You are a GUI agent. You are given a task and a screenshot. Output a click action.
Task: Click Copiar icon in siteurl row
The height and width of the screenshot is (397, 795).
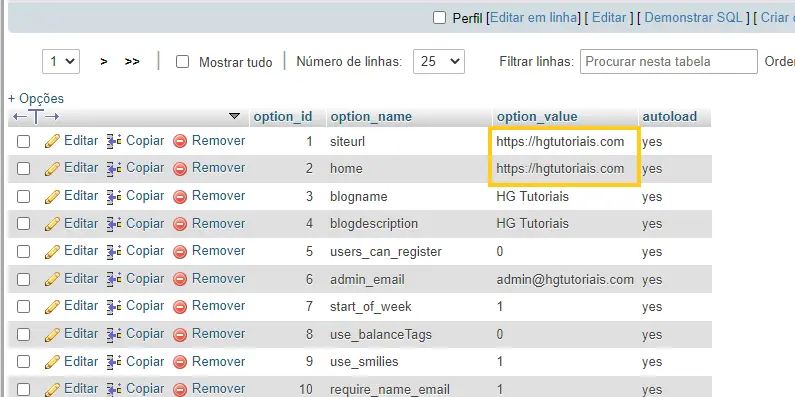pos(114,141)
